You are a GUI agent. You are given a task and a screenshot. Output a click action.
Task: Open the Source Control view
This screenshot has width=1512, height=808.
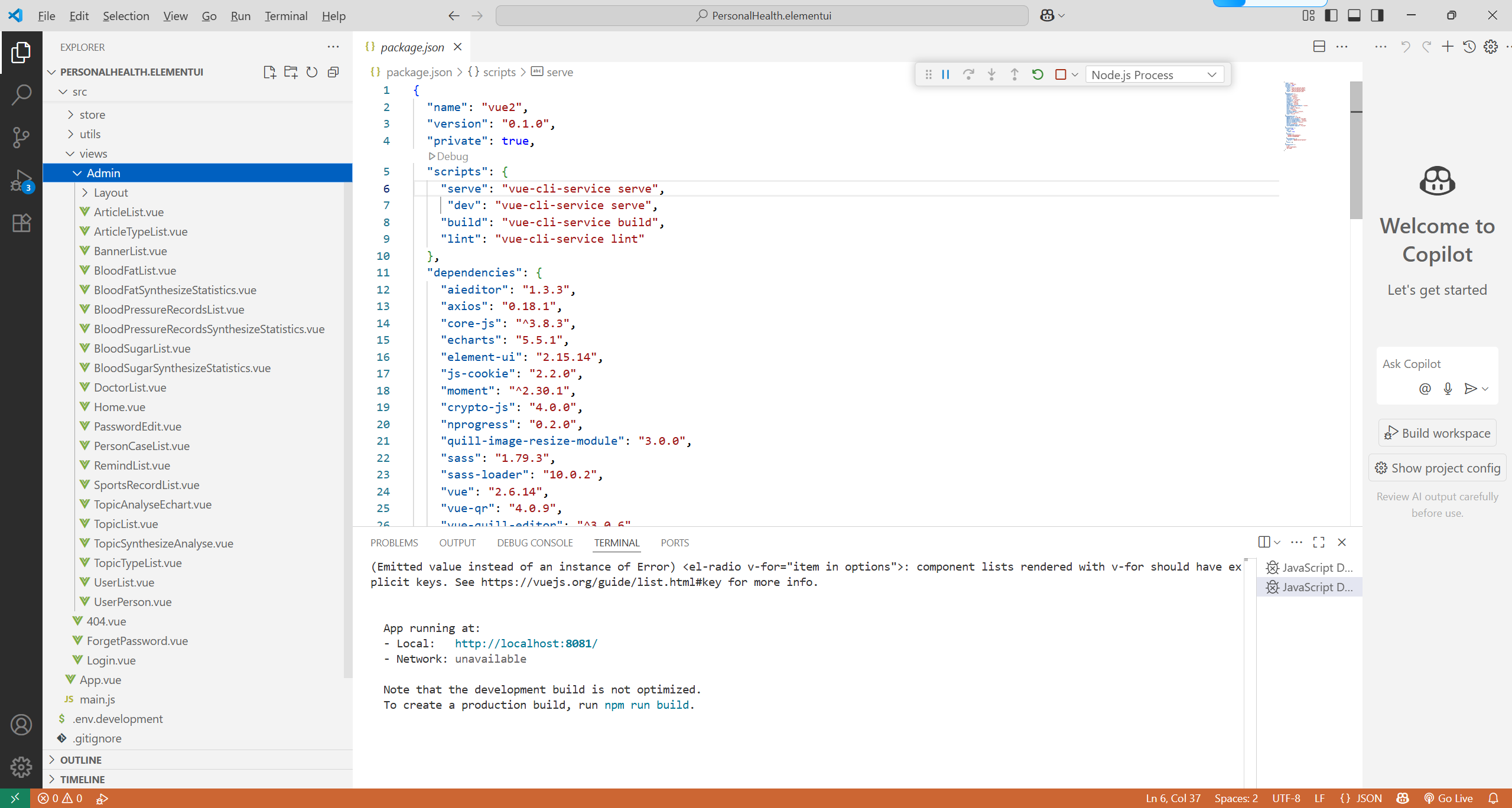click(x=21, y=137)
